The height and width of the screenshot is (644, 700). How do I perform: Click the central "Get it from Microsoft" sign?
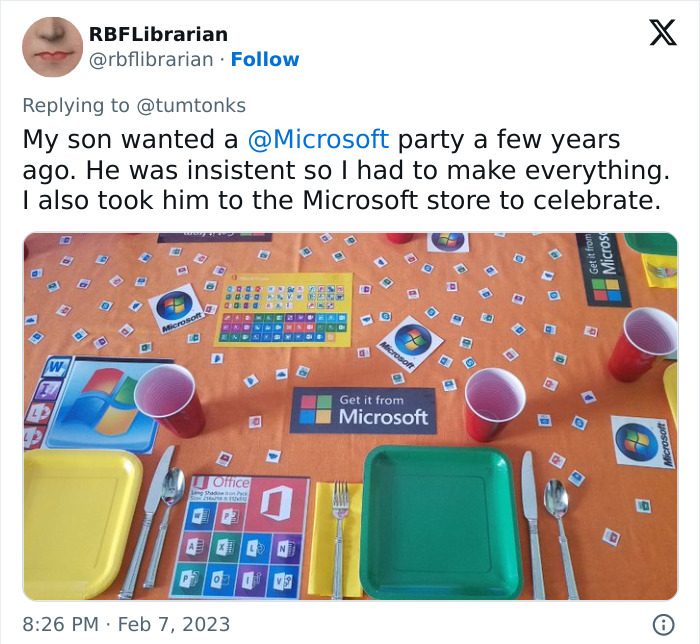tap(364, 409)
